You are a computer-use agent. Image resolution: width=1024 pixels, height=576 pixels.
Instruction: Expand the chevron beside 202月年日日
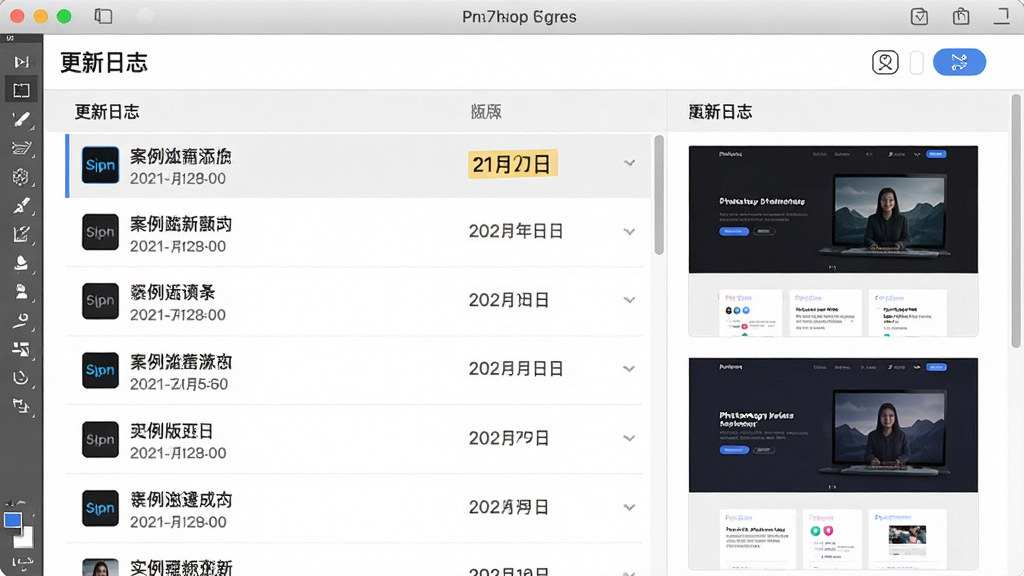629,232
